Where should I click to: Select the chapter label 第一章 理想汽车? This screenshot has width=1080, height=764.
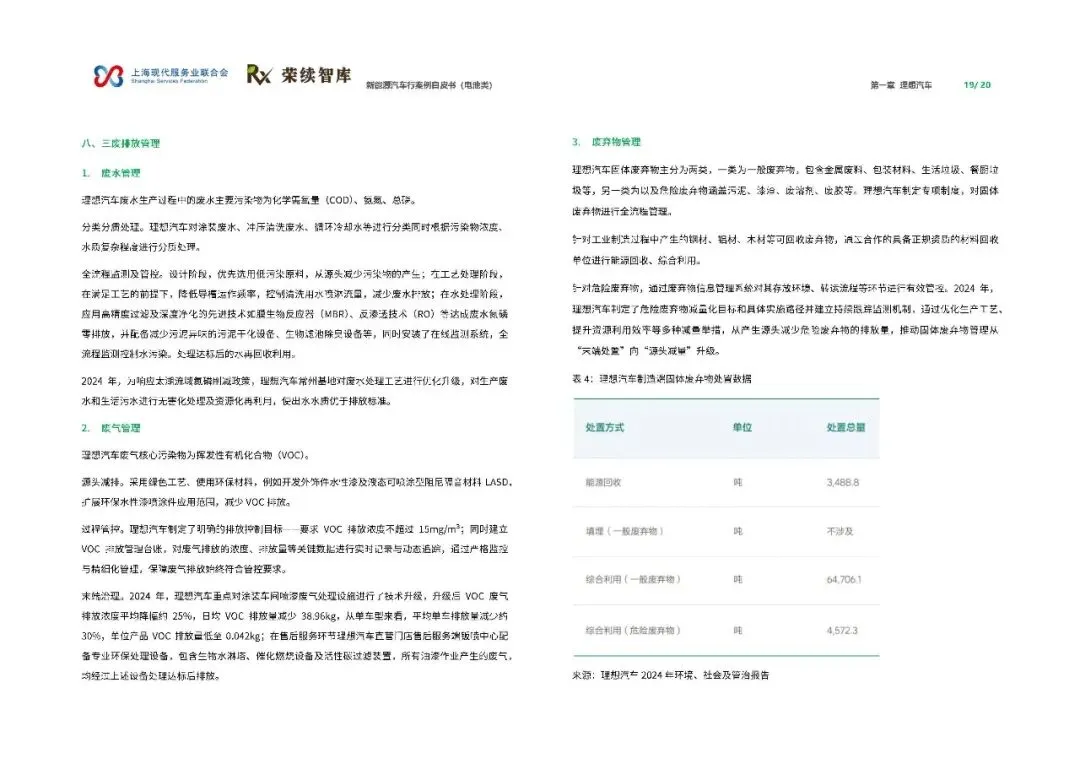coord(901,85)
